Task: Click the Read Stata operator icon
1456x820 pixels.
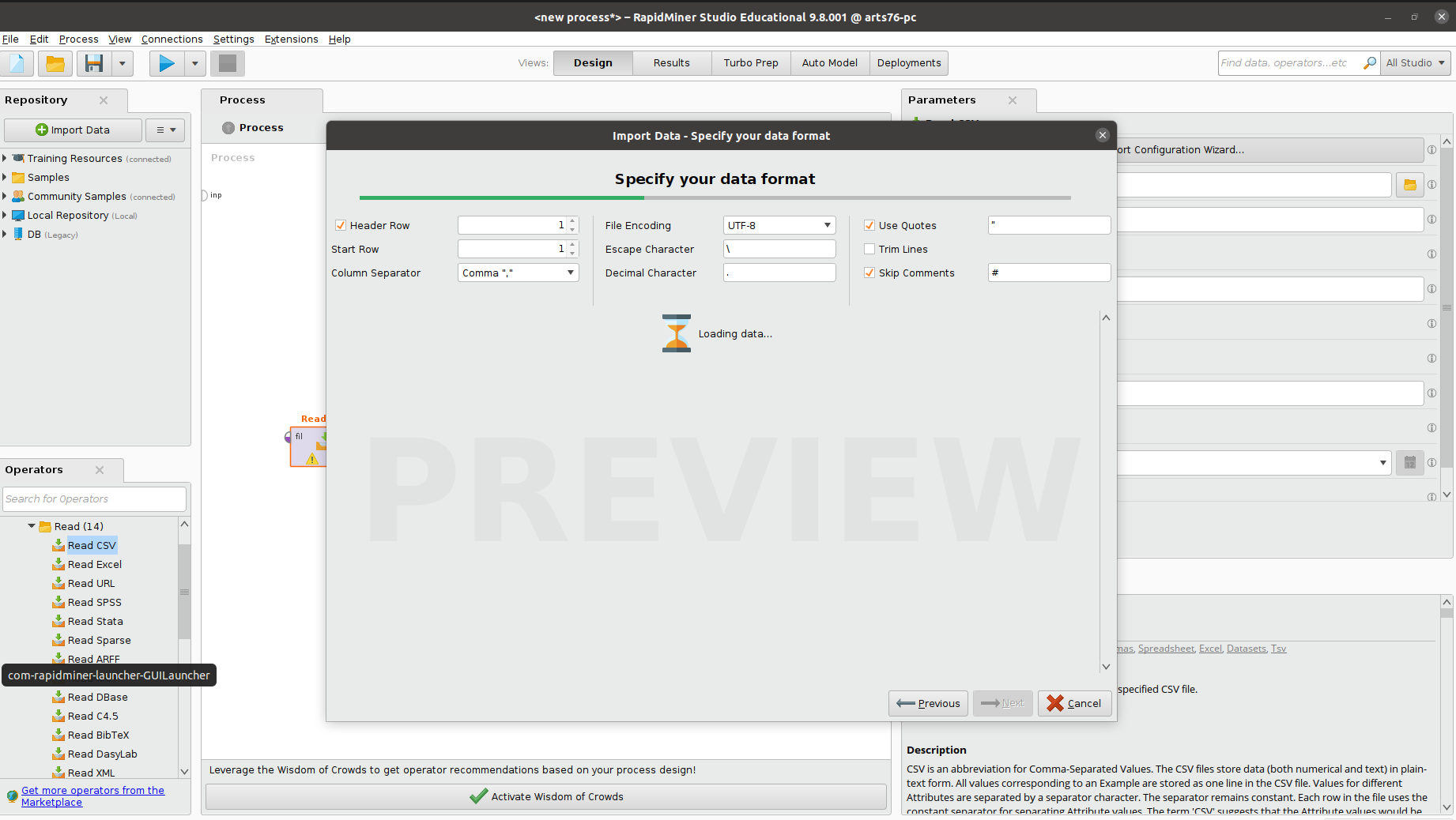Action: click(58, 621)
